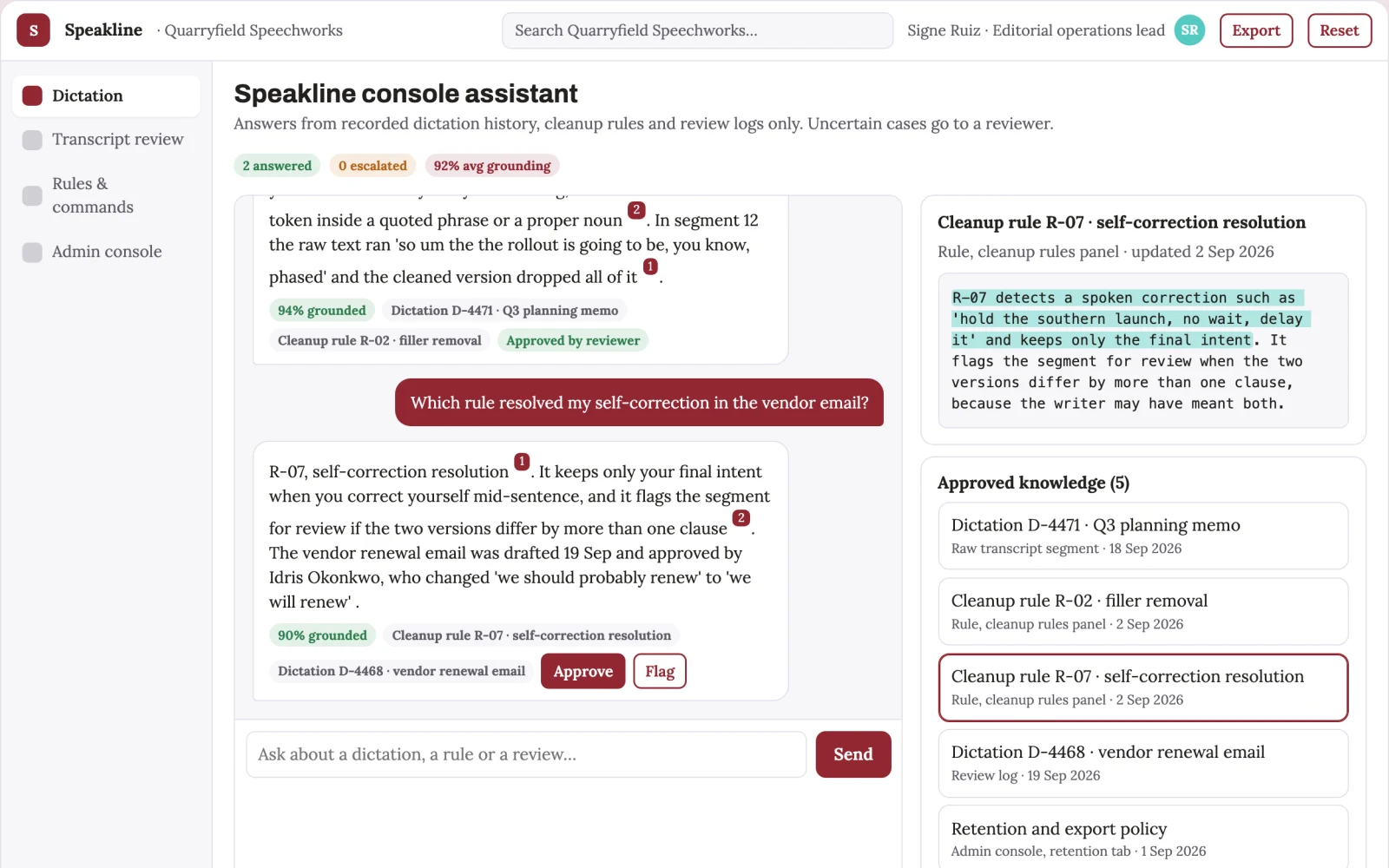Open citation marker 1 after "dropped all of it"
Image resolution: width=1389 pixels, height=868 pixels.
click(x=650, y=266)
